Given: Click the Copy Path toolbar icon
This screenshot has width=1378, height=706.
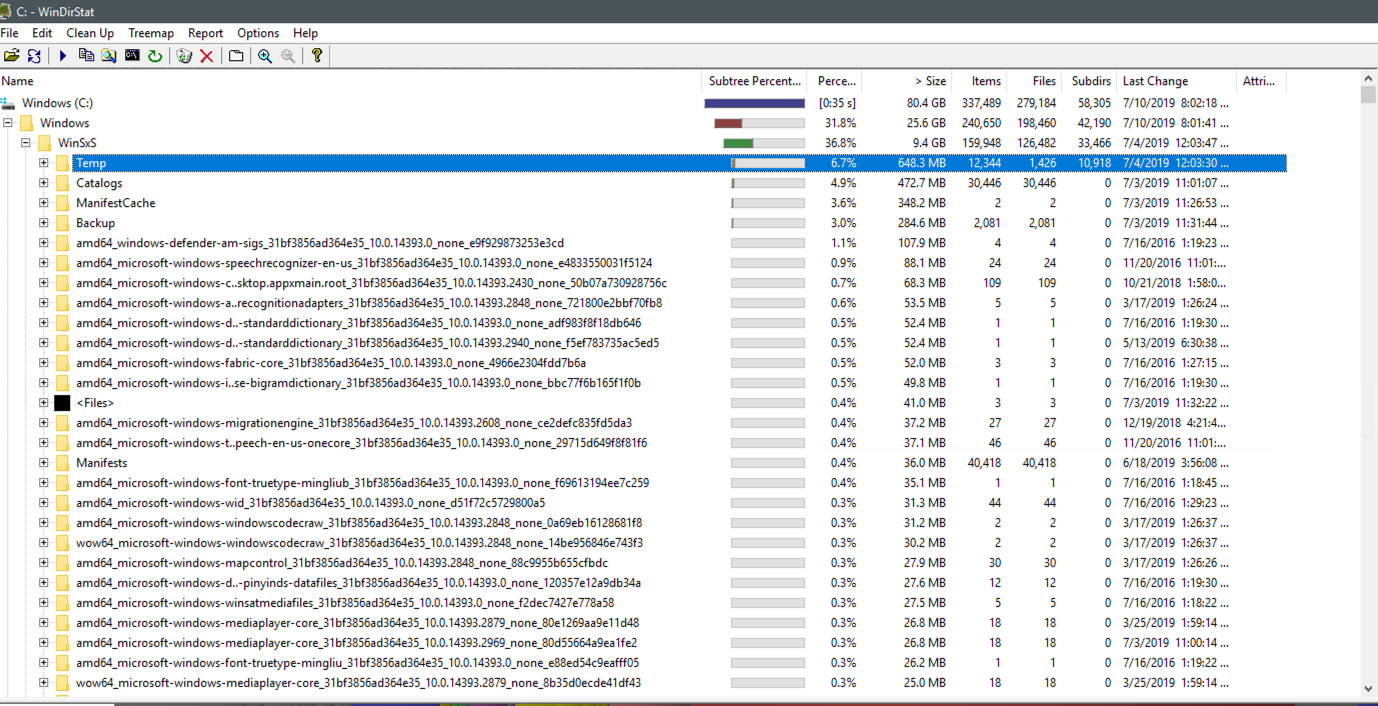Looking at the screenshot, I should click(x=86, y=56).
